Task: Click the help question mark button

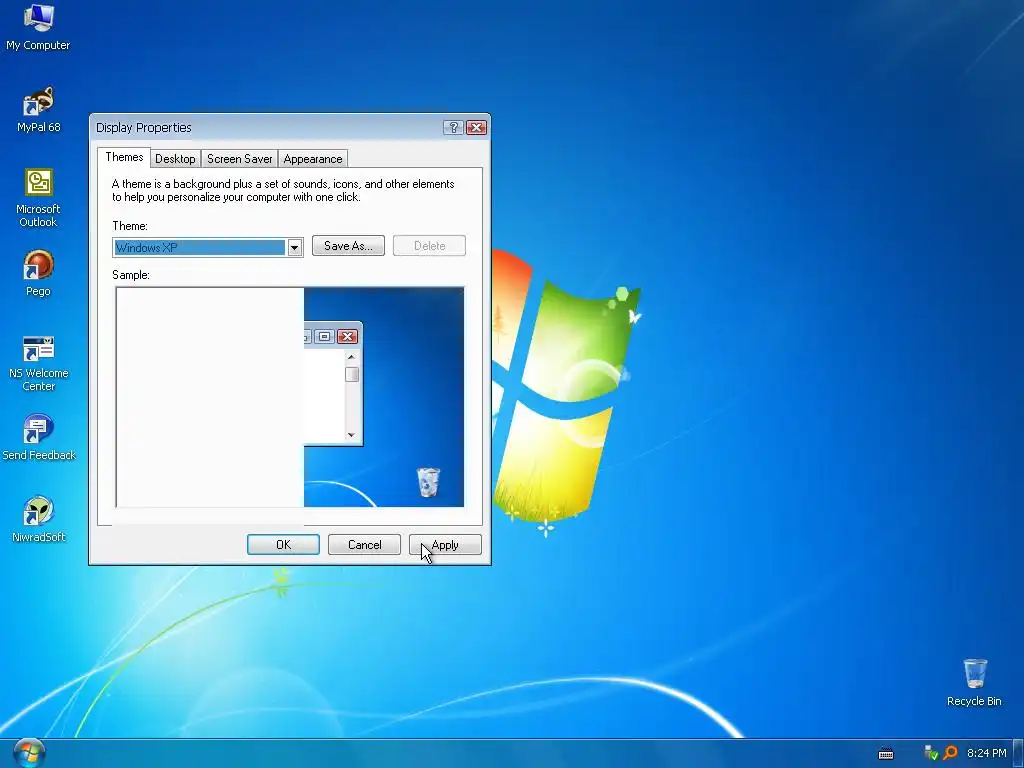Action: [x=453, y=127]
